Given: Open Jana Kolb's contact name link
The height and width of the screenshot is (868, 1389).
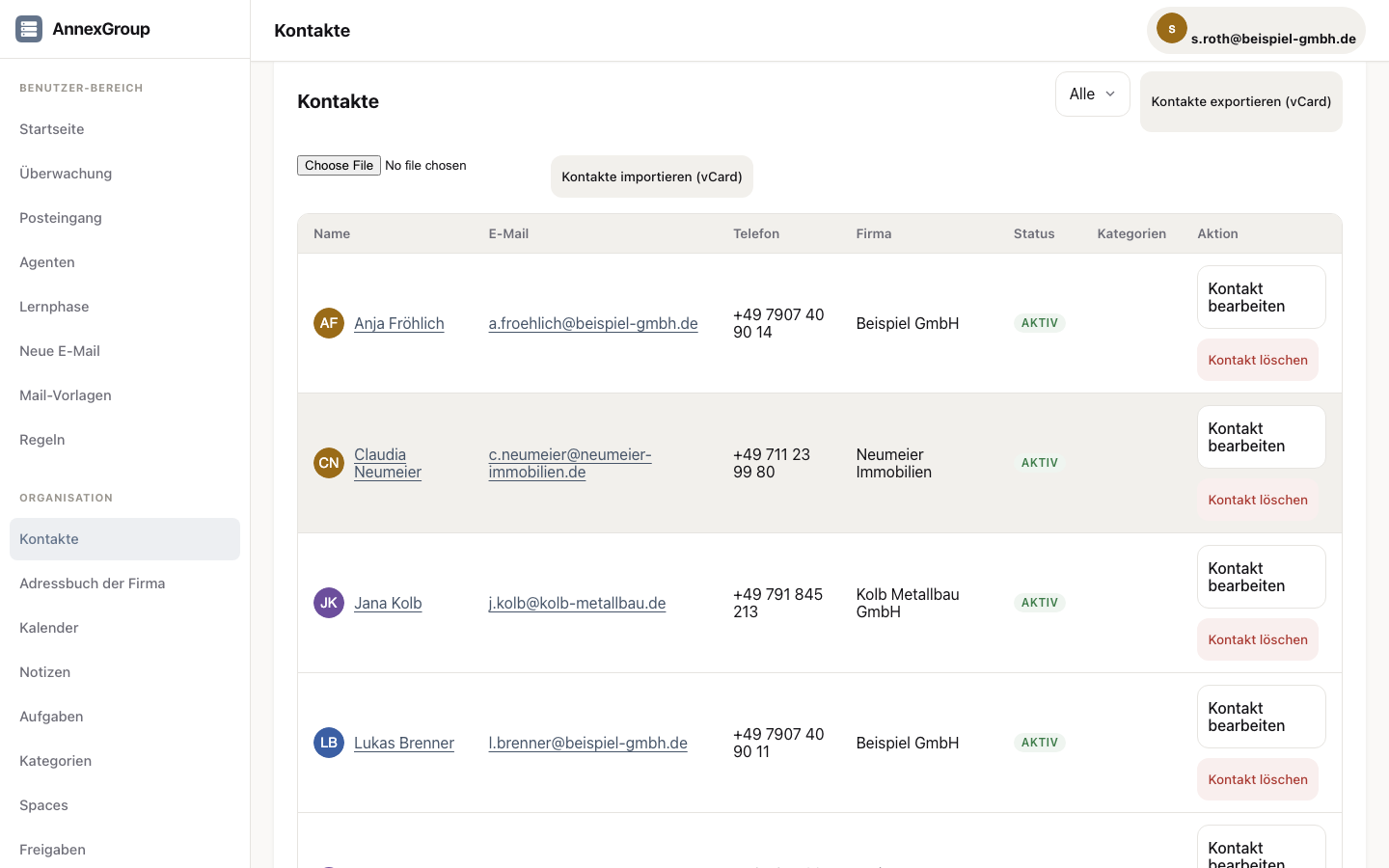Looking at the screenshot, I should click(x=388, y=603).
